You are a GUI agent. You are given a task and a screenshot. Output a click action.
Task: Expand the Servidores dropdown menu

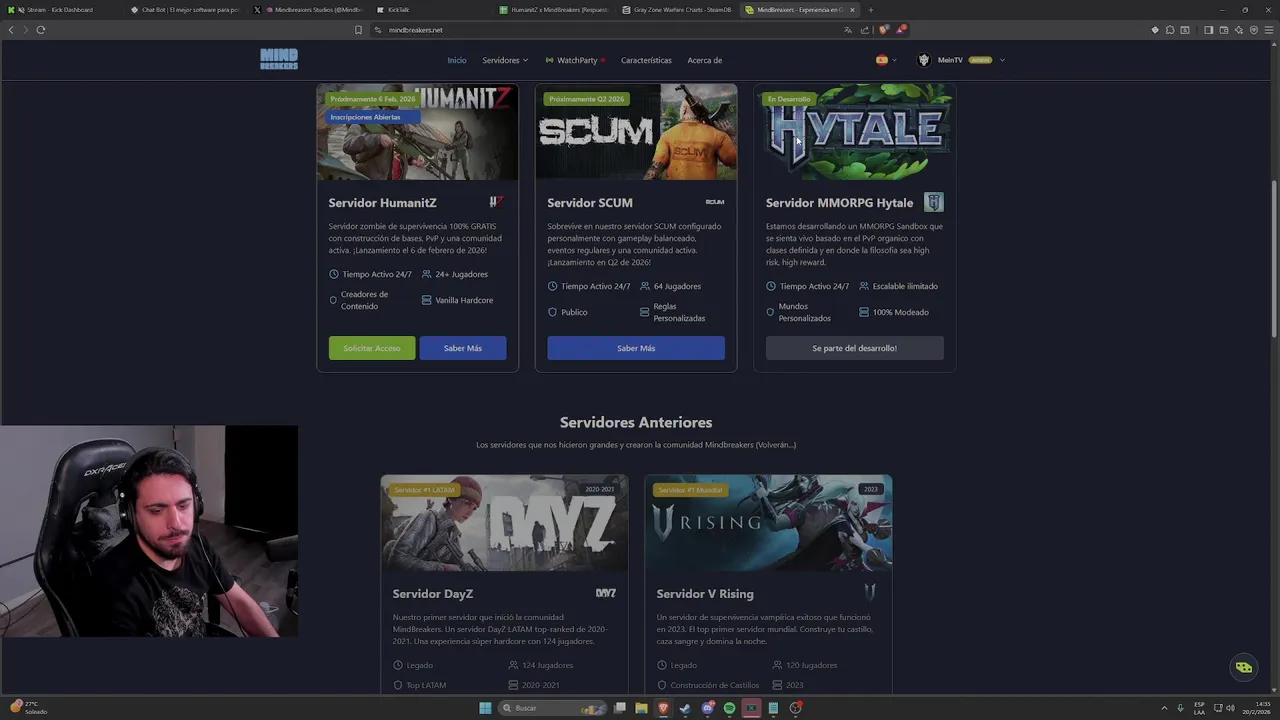505,60
